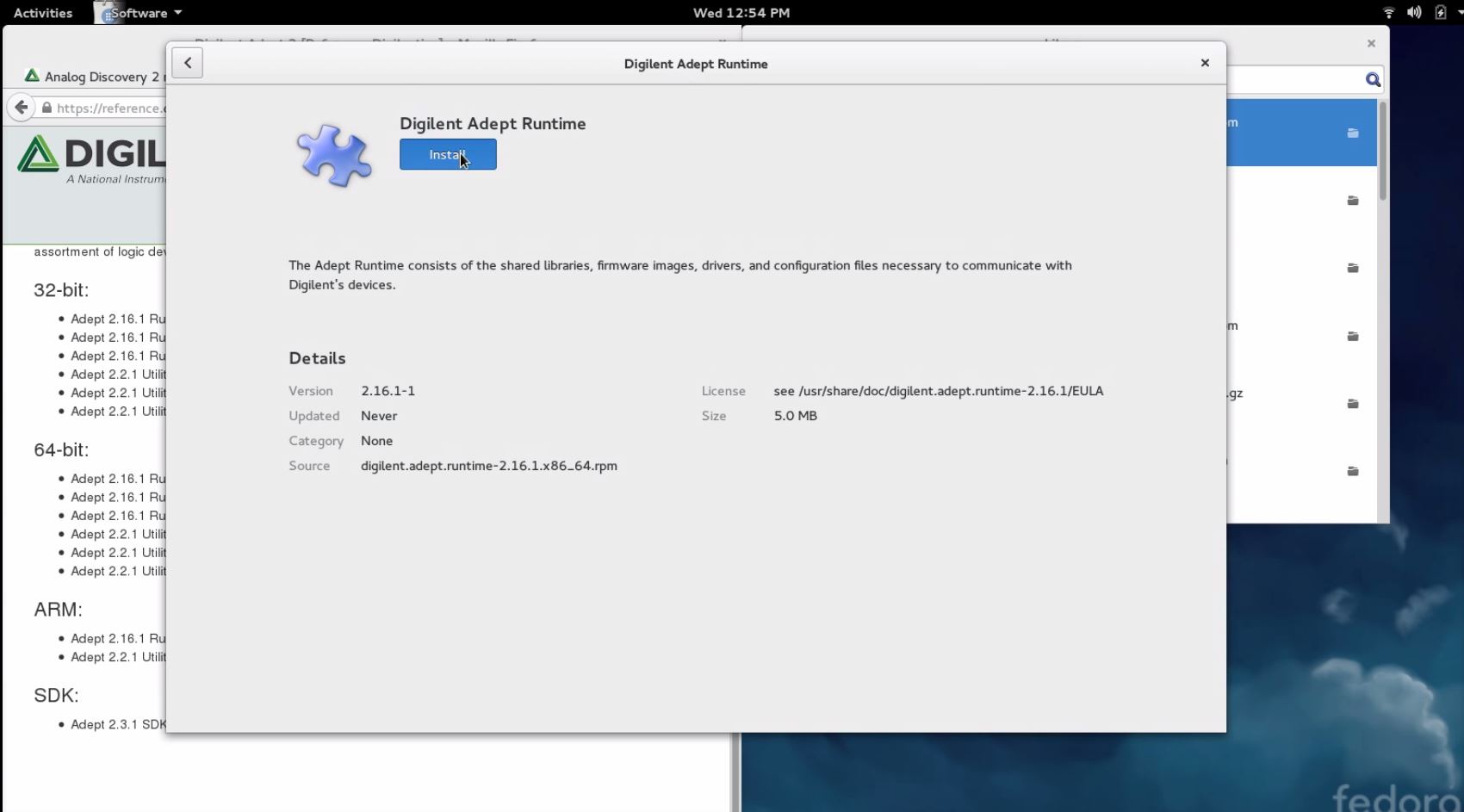Click the Wi-Fi icon in the top bar

tap(1388, 13)
